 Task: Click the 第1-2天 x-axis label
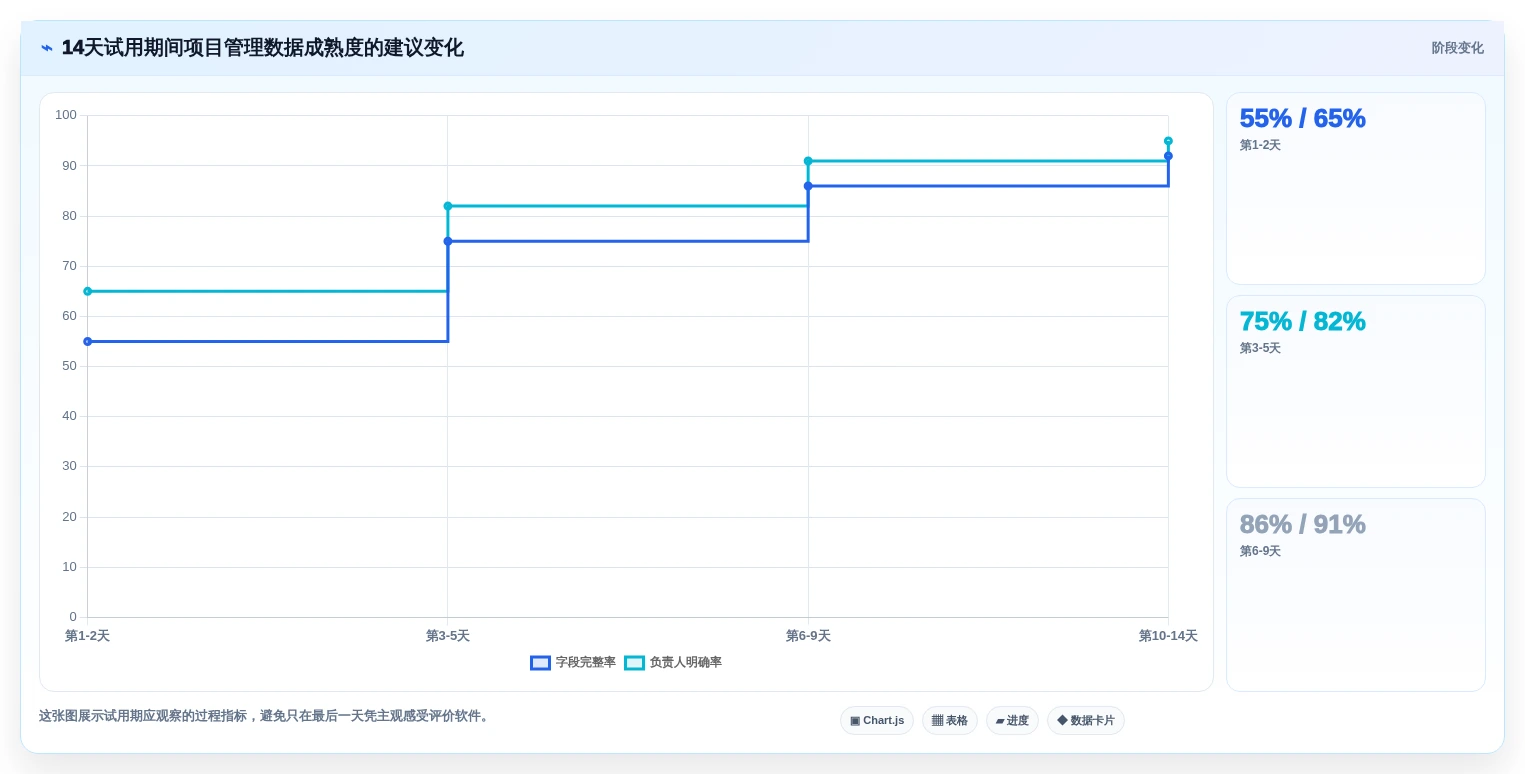coord(88,636)
